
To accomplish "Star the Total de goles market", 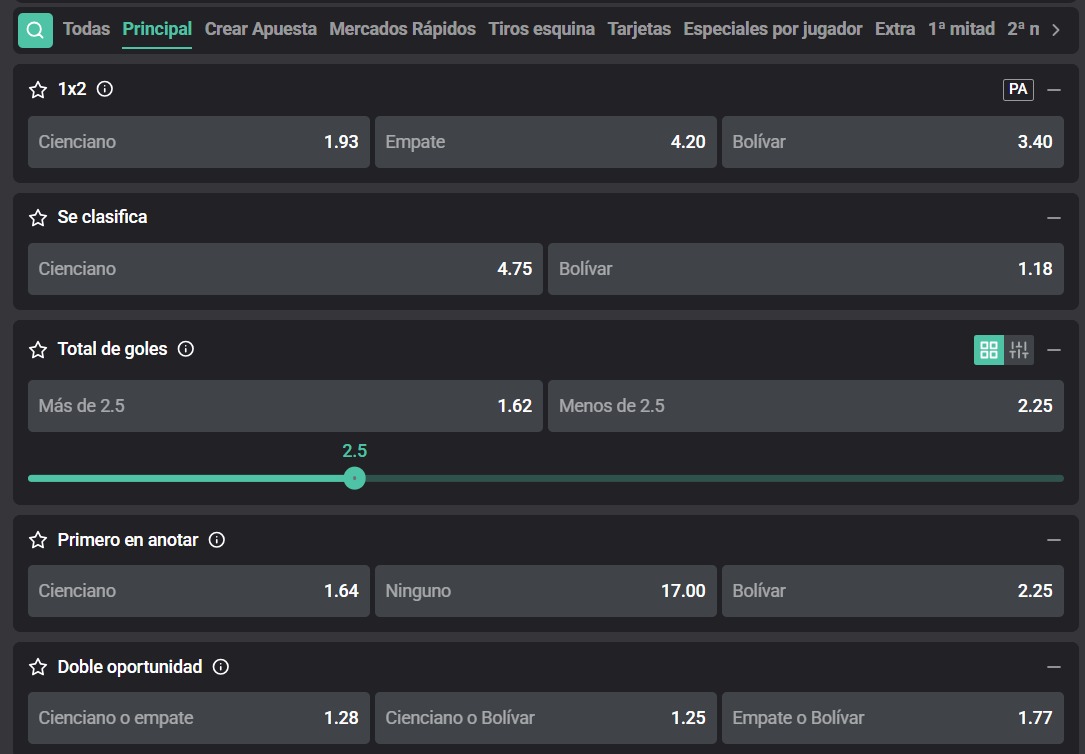I will tap(38, 350).
